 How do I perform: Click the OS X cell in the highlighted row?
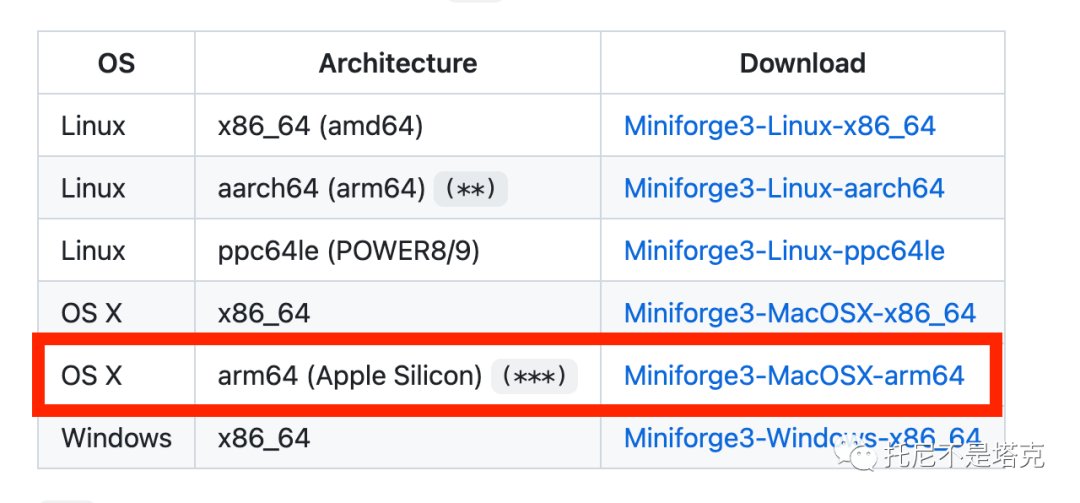[x=91, y=376]
